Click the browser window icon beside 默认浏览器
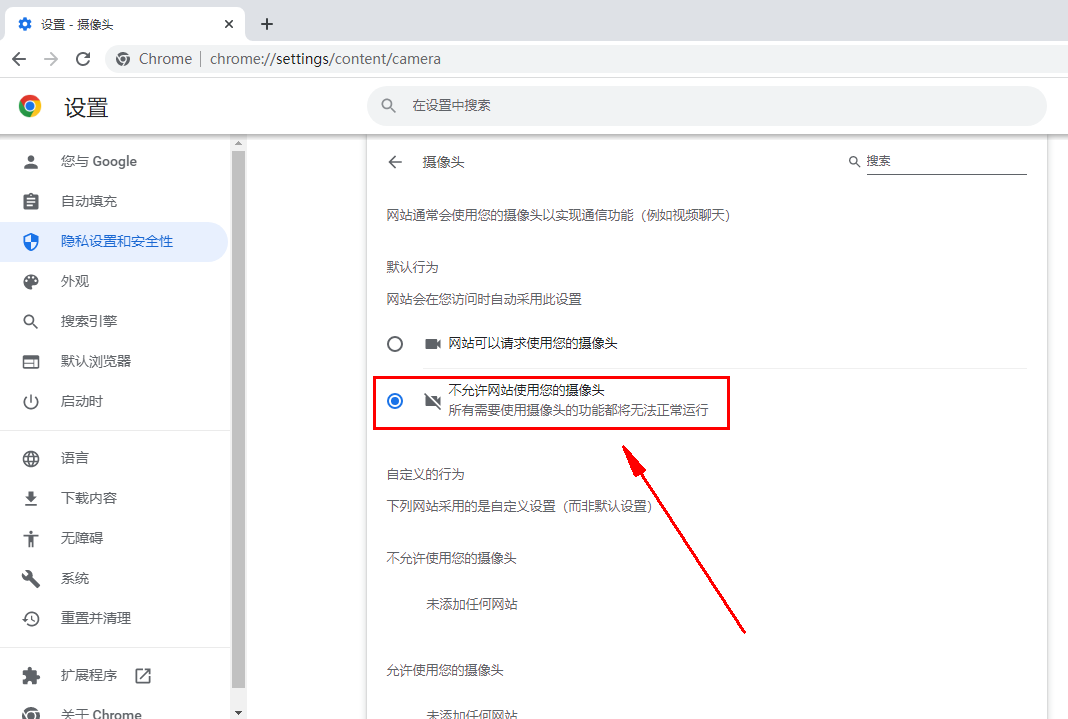This screenshot has width=1068, height=719. 31,362
